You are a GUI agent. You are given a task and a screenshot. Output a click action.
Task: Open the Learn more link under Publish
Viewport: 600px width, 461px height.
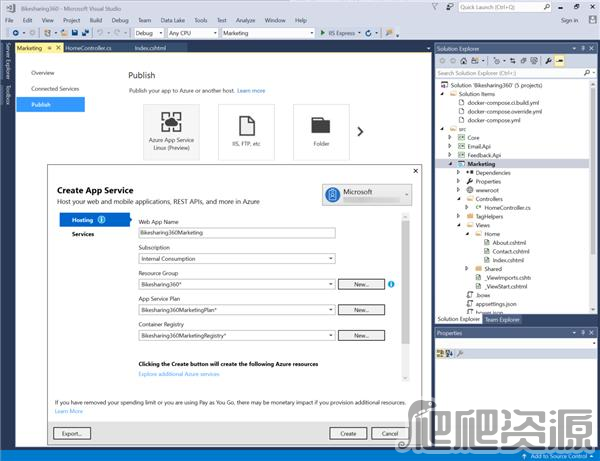pyautogui.click(x=251, y=91)
